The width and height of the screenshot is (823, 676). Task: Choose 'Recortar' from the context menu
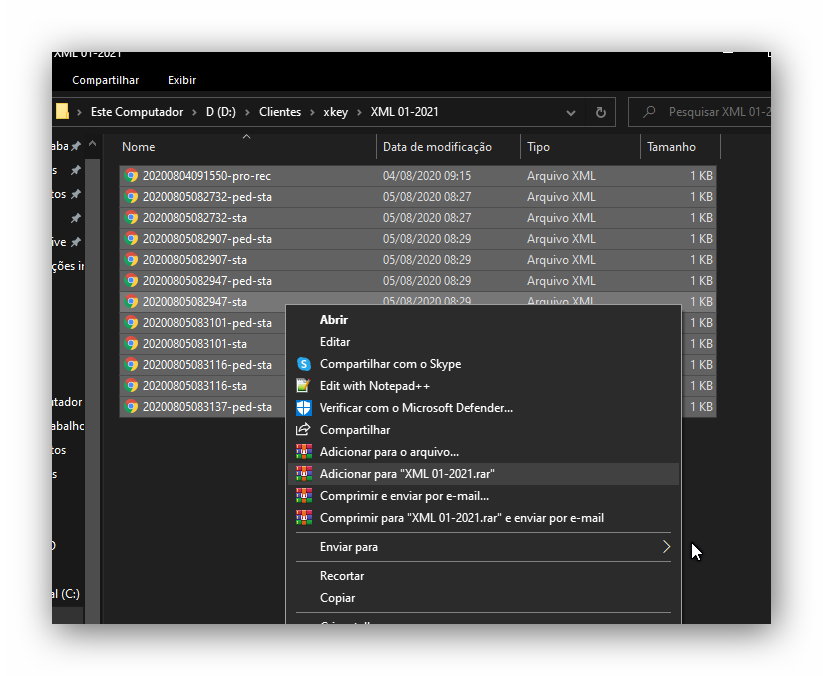click(342, 576)
